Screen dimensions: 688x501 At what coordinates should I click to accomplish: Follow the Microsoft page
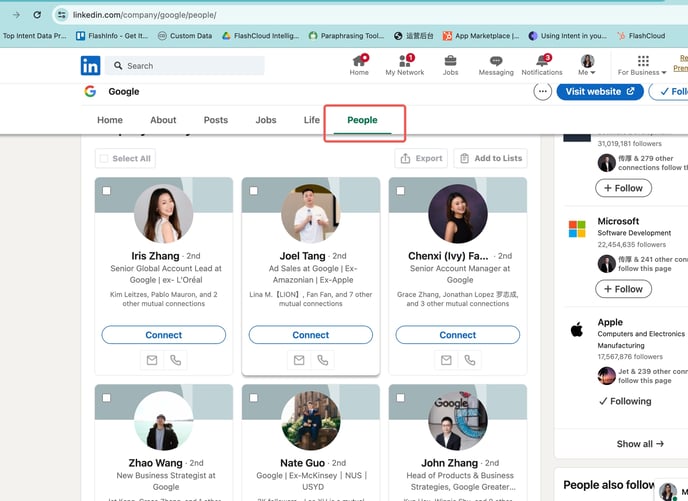(x=624, y=289)
